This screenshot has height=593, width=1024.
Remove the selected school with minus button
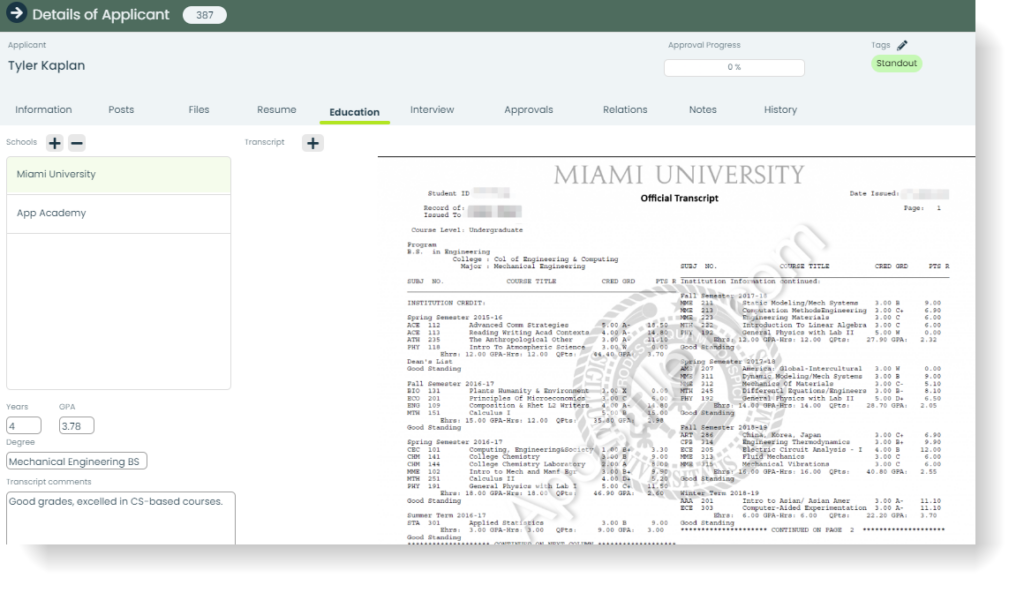click(77, 143)
